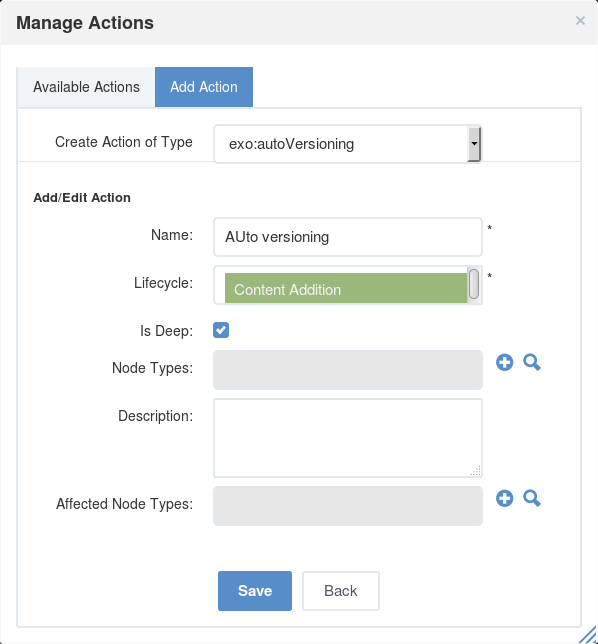Click the Description textarea resize grip

tap(476, 471)
